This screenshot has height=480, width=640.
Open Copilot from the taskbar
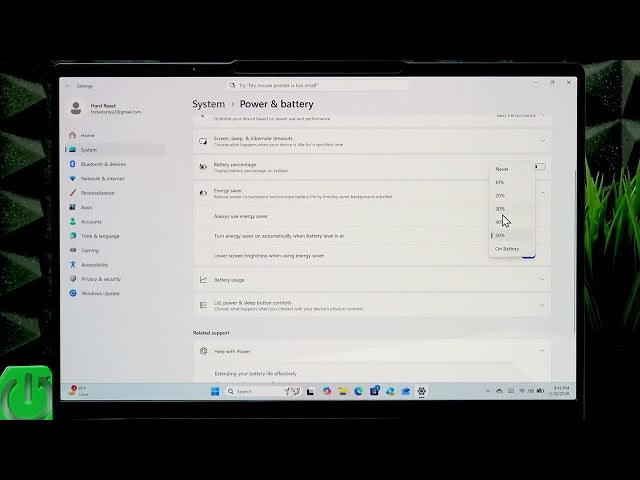click(x=327, y=391)
